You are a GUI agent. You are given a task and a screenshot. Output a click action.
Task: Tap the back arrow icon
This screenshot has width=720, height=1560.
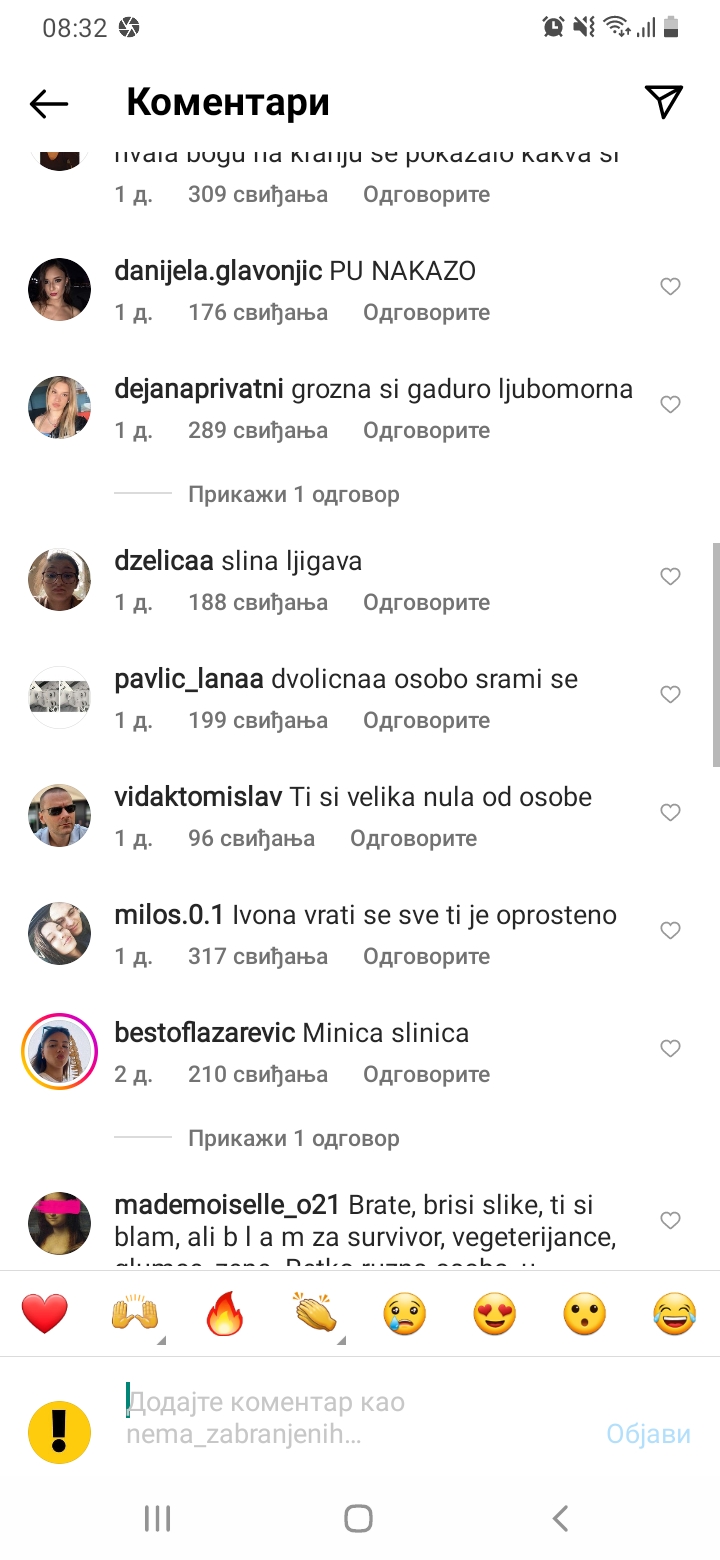coord(48,103)
